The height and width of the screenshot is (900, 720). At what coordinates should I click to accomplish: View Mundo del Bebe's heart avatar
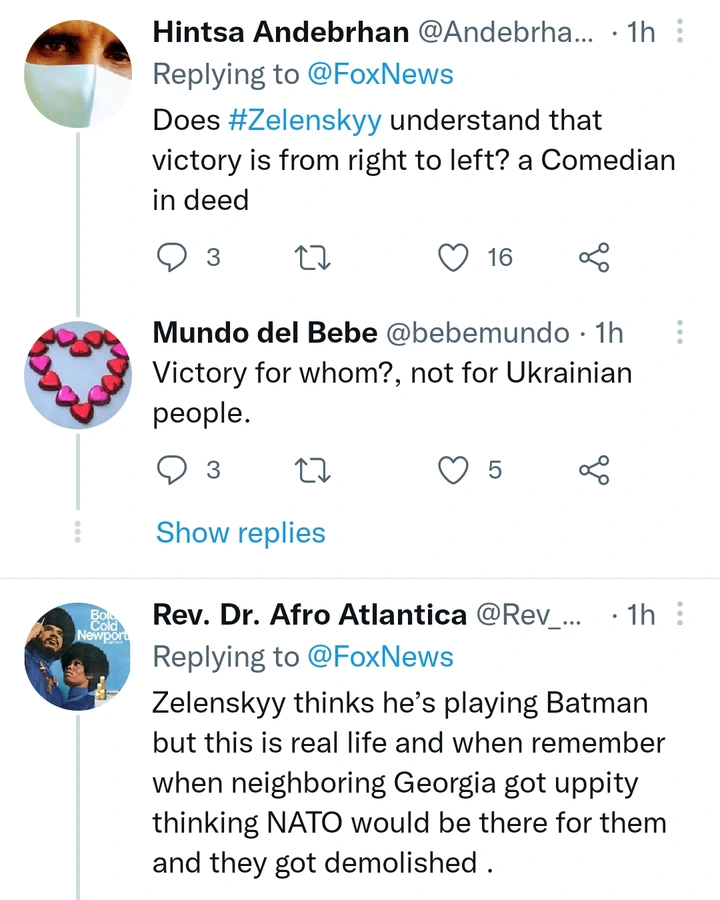click(x=77, y=373)
